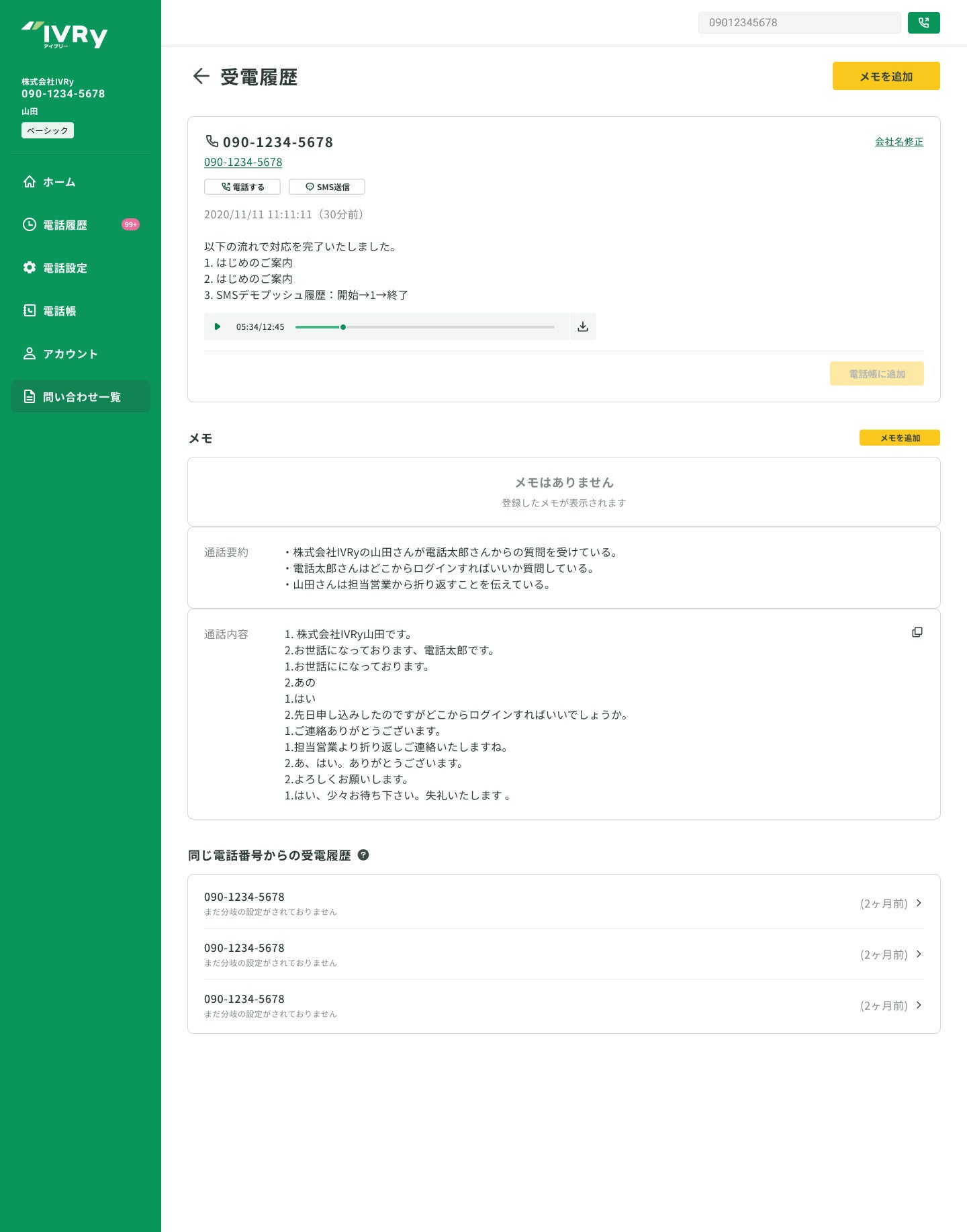Viewport: 967px width, 1232px height.
Task: Click the phonebook icon next to 電話帳
Action: 30,310
